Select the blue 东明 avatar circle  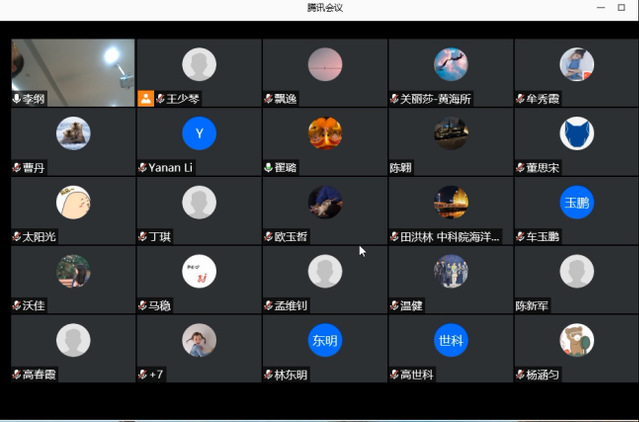click(325, 340)
